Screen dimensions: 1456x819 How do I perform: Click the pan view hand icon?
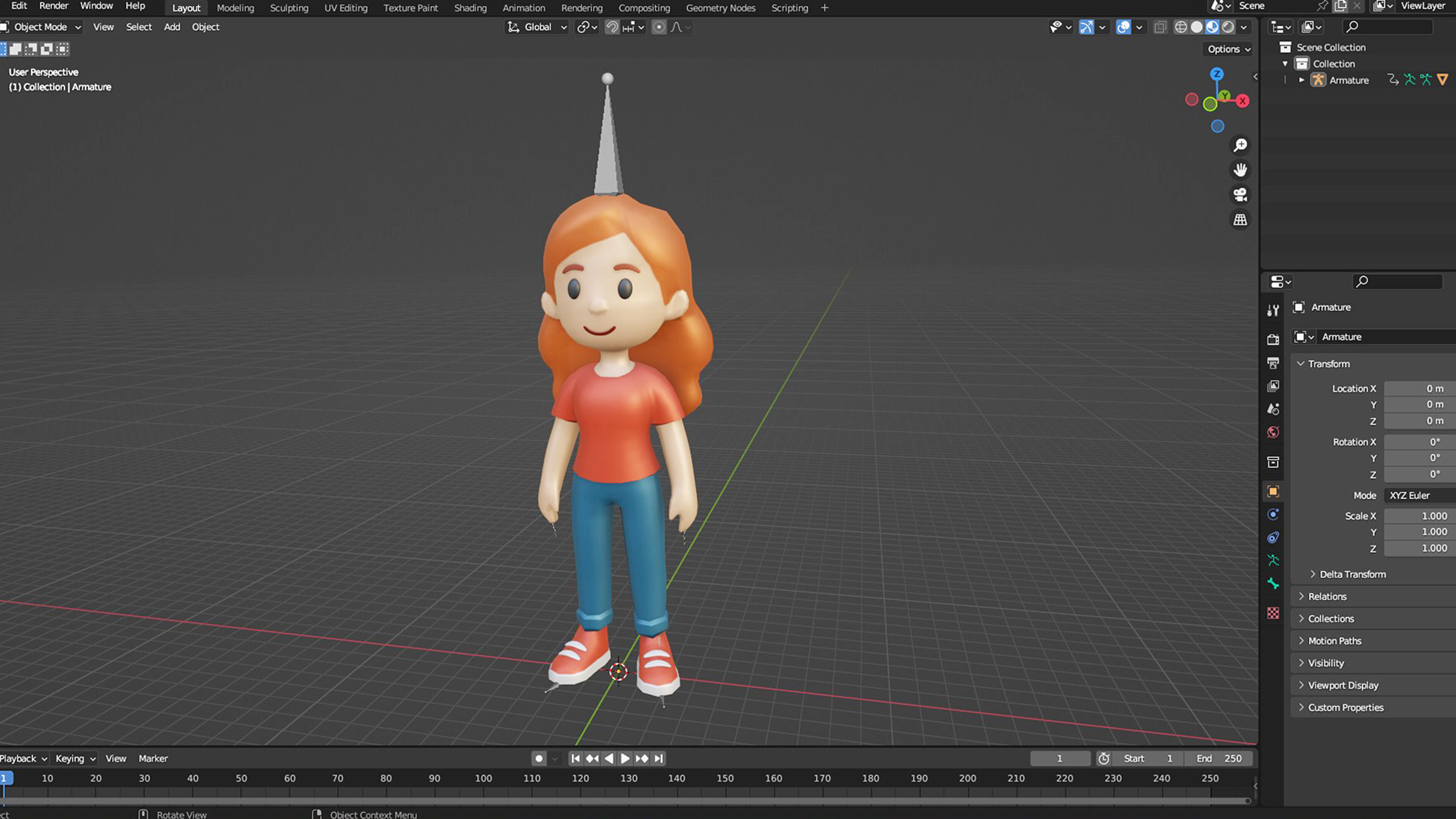[1240, 170]
